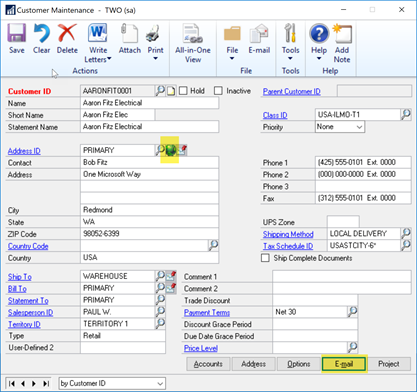417x392 pixels.
Task: Open the Country Code lookup magnifier
Action: click(x=213, y=245)
